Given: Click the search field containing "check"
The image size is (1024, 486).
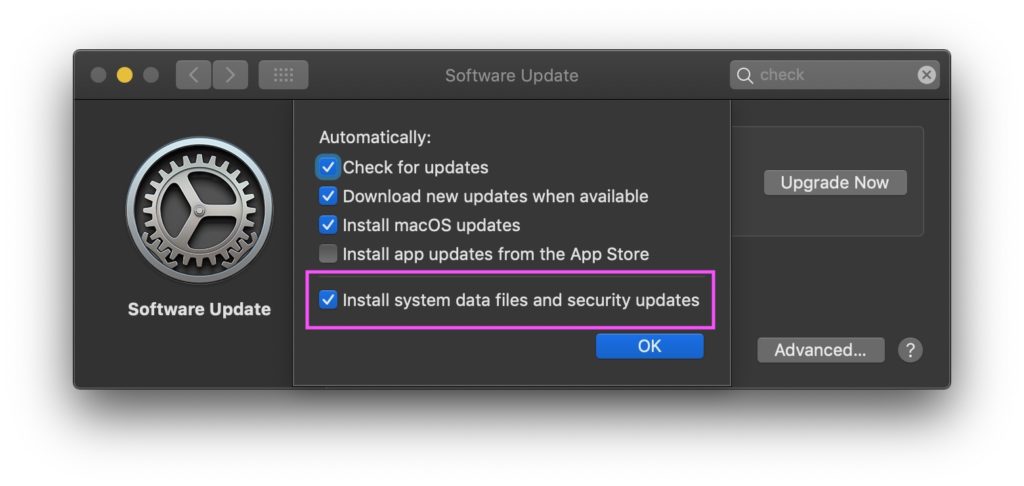Looking at the screenshot, I should pos(835,75).
